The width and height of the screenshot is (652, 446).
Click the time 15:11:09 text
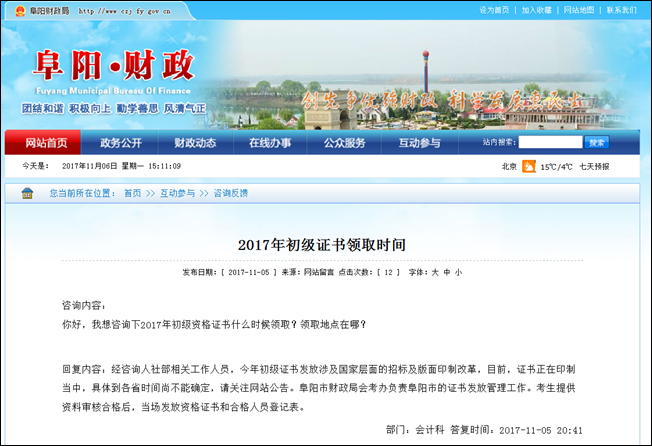[x=165, y=166]
